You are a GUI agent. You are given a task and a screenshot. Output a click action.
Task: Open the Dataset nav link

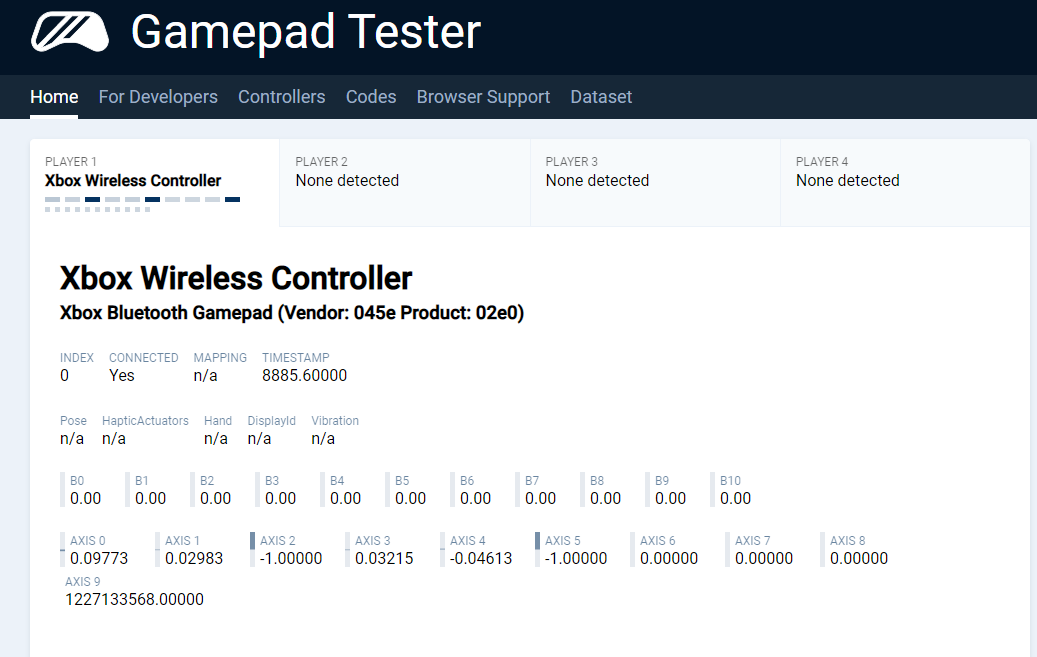tap(601, 97)
